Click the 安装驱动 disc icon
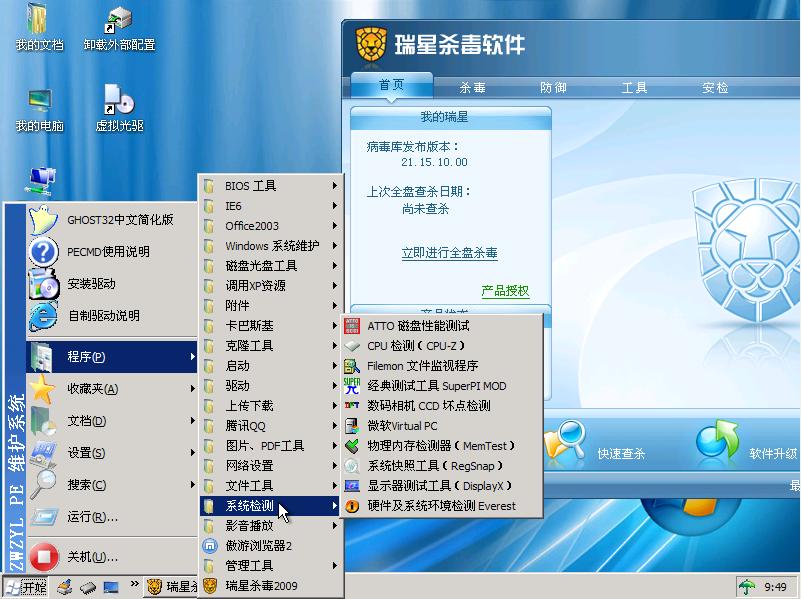802x599 pixels. tap(44, 283)
